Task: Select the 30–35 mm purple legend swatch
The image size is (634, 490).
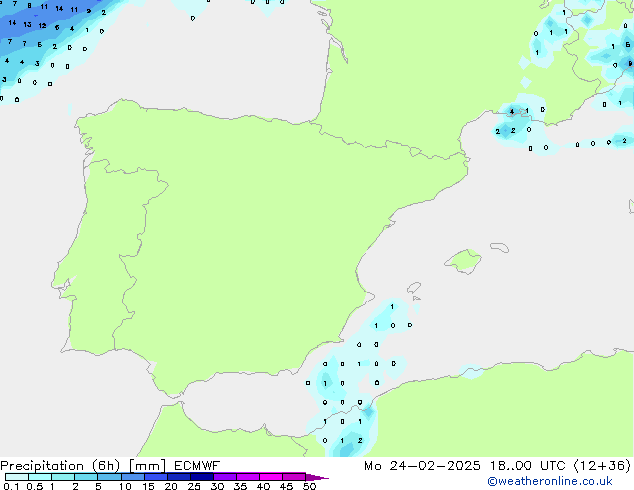Action: [x=224, y=477]
